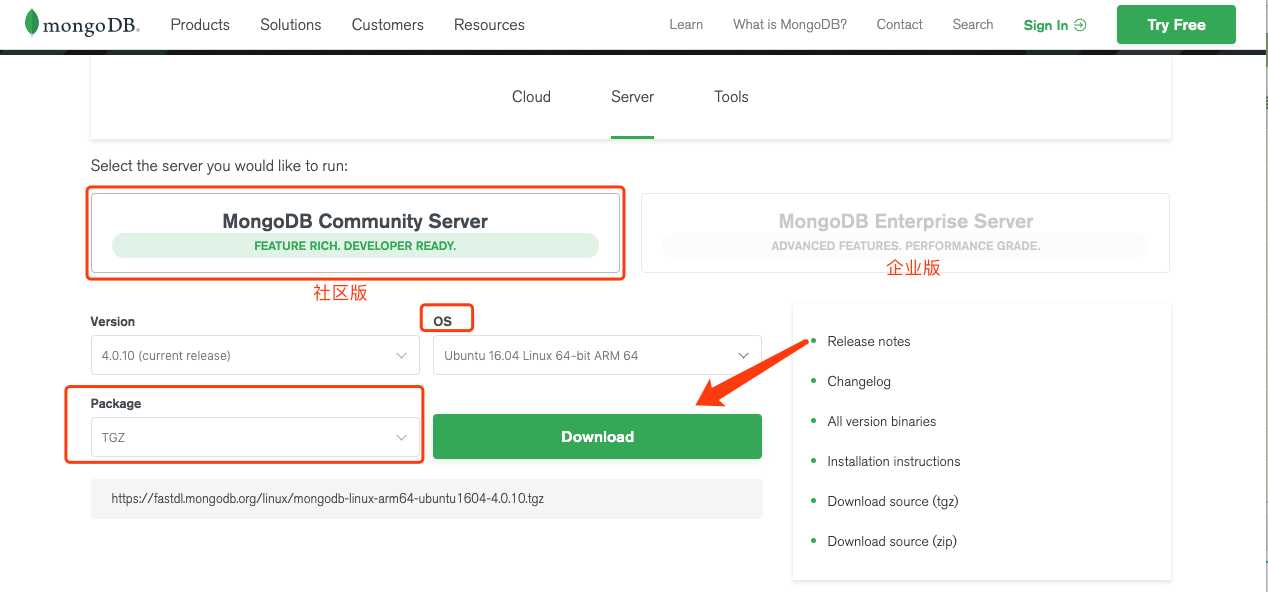Image resolution: width=1268 pixels, height=592 pixels.
Task: Switch to the Server tab
Action: (632, 96)
